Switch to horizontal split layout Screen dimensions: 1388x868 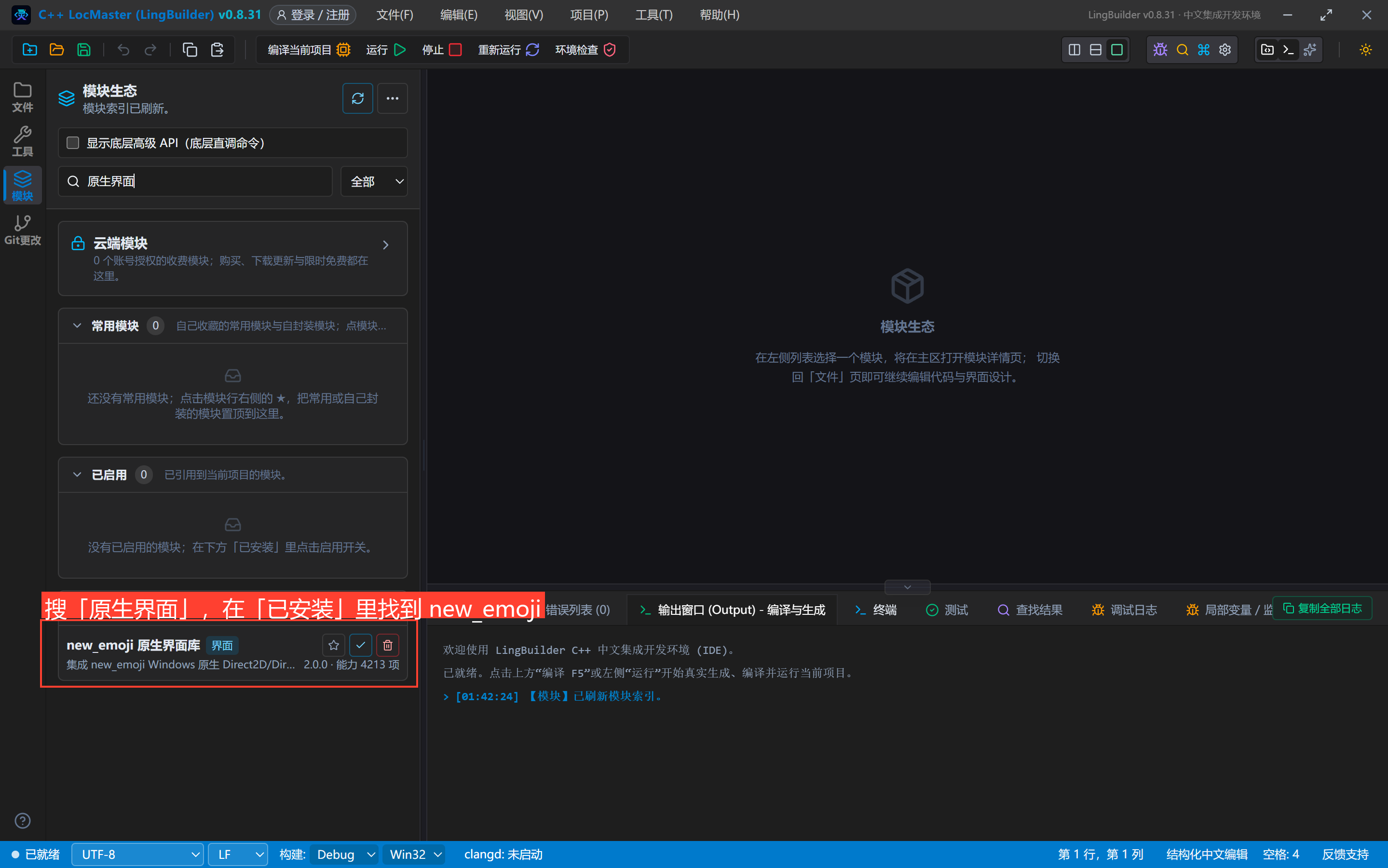pos(1096,50)
